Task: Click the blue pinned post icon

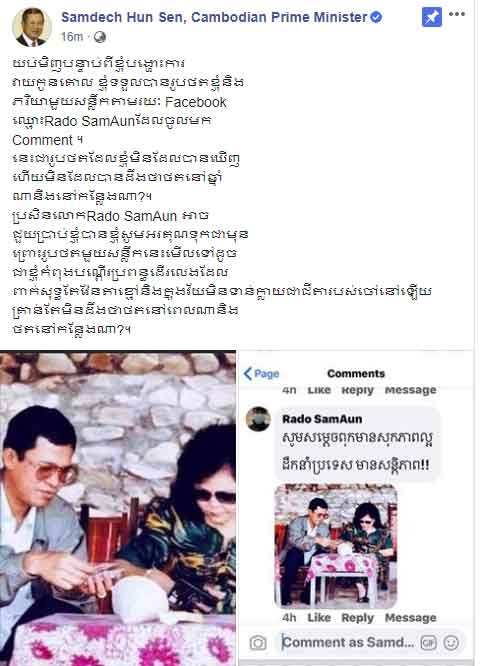Action: 432,17
